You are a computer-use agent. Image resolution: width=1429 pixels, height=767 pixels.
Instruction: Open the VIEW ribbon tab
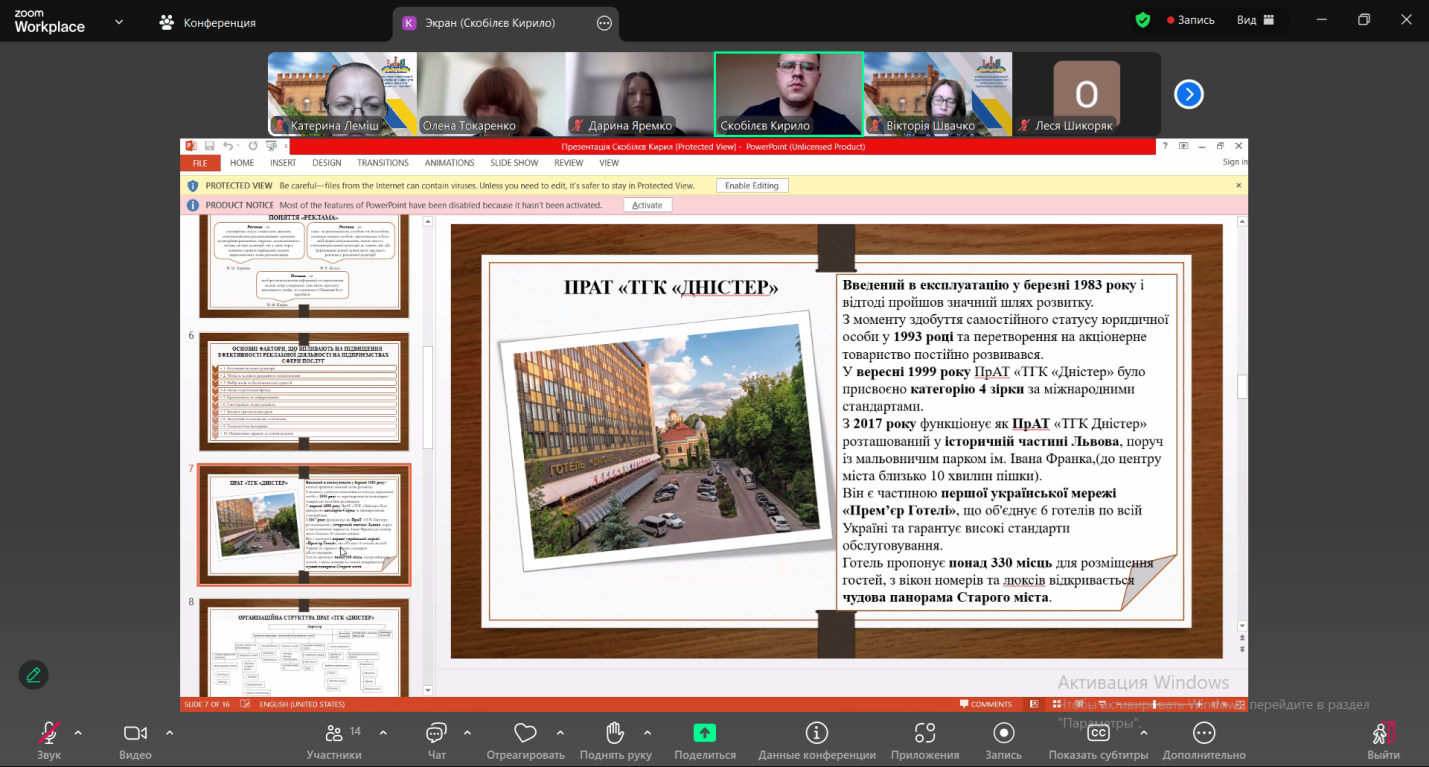pos(609,163)
